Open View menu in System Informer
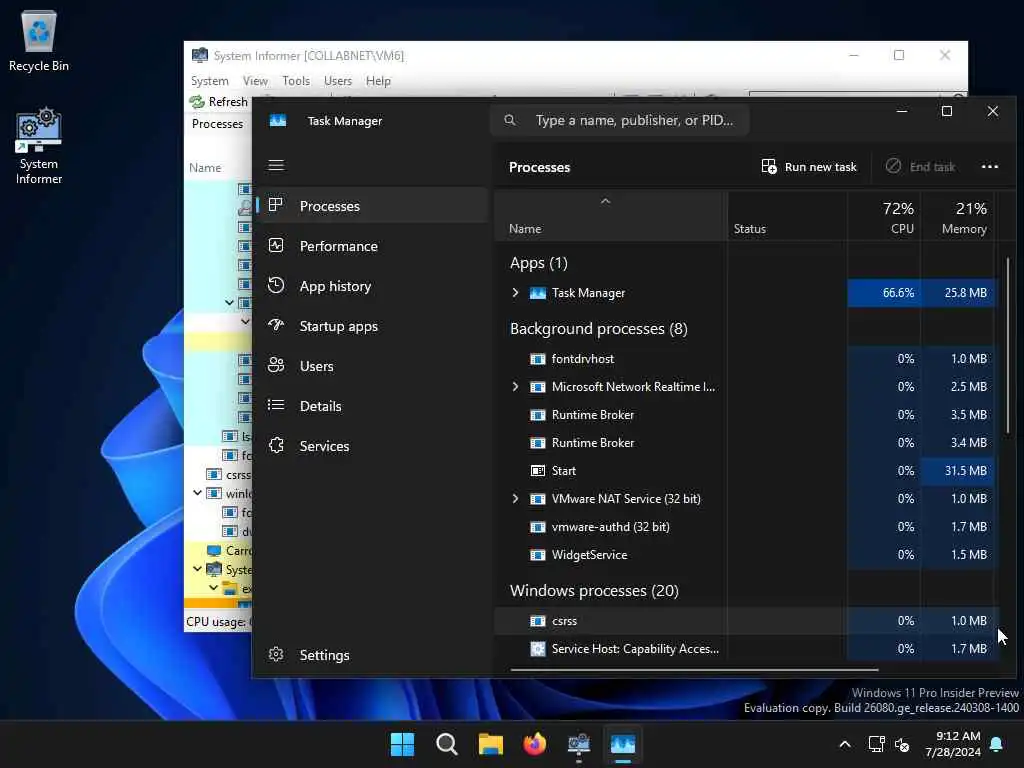1024x768 pixels. [255, 81]
